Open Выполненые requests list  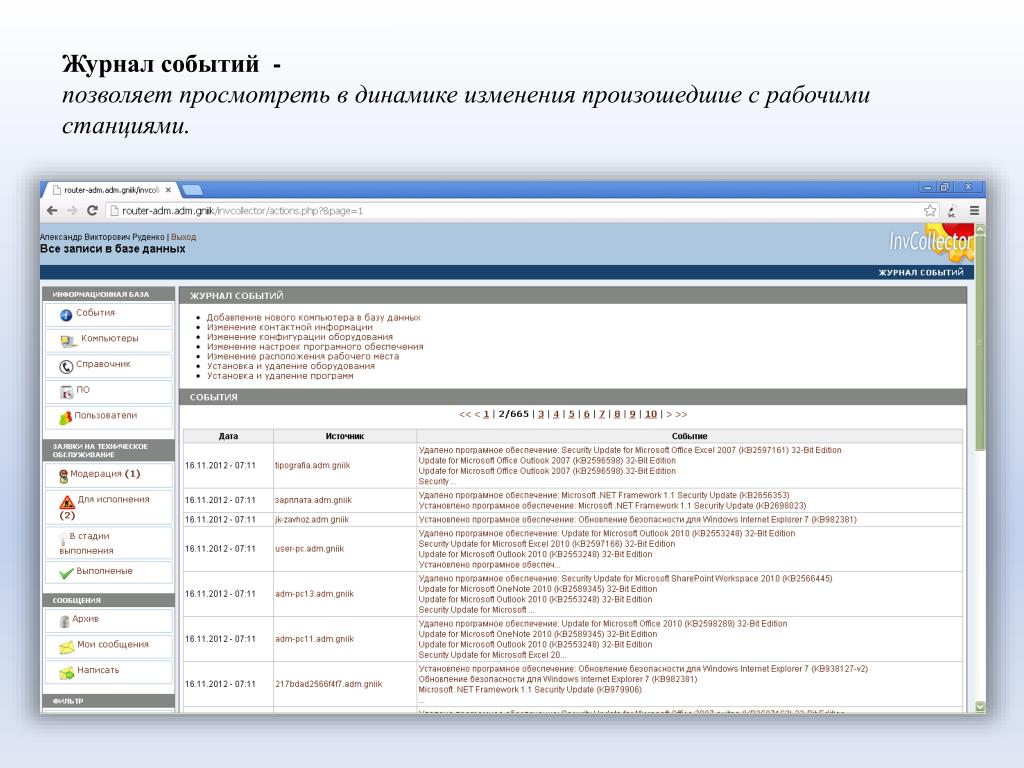(x=104, y=571)
